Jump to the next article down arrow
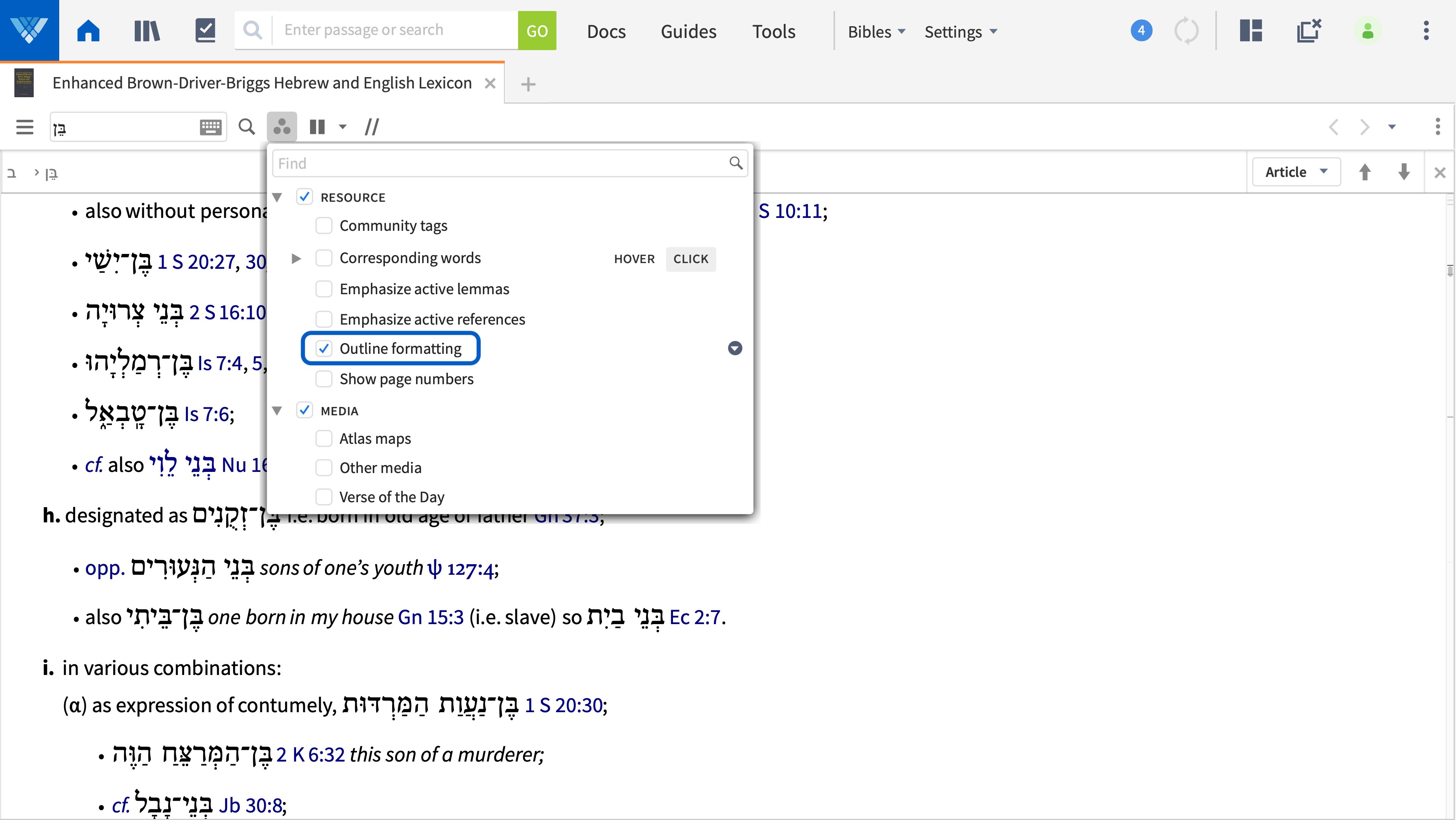The width and height of the screenshot is (1456, 820). [1404, 172]
